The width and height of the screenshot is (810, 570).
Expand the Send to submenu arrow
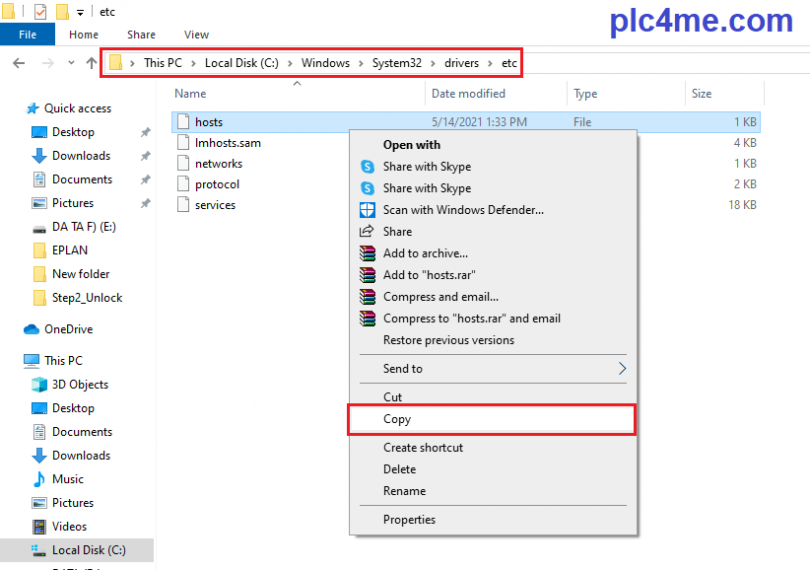pyautogui.click(x=621, y=369)
